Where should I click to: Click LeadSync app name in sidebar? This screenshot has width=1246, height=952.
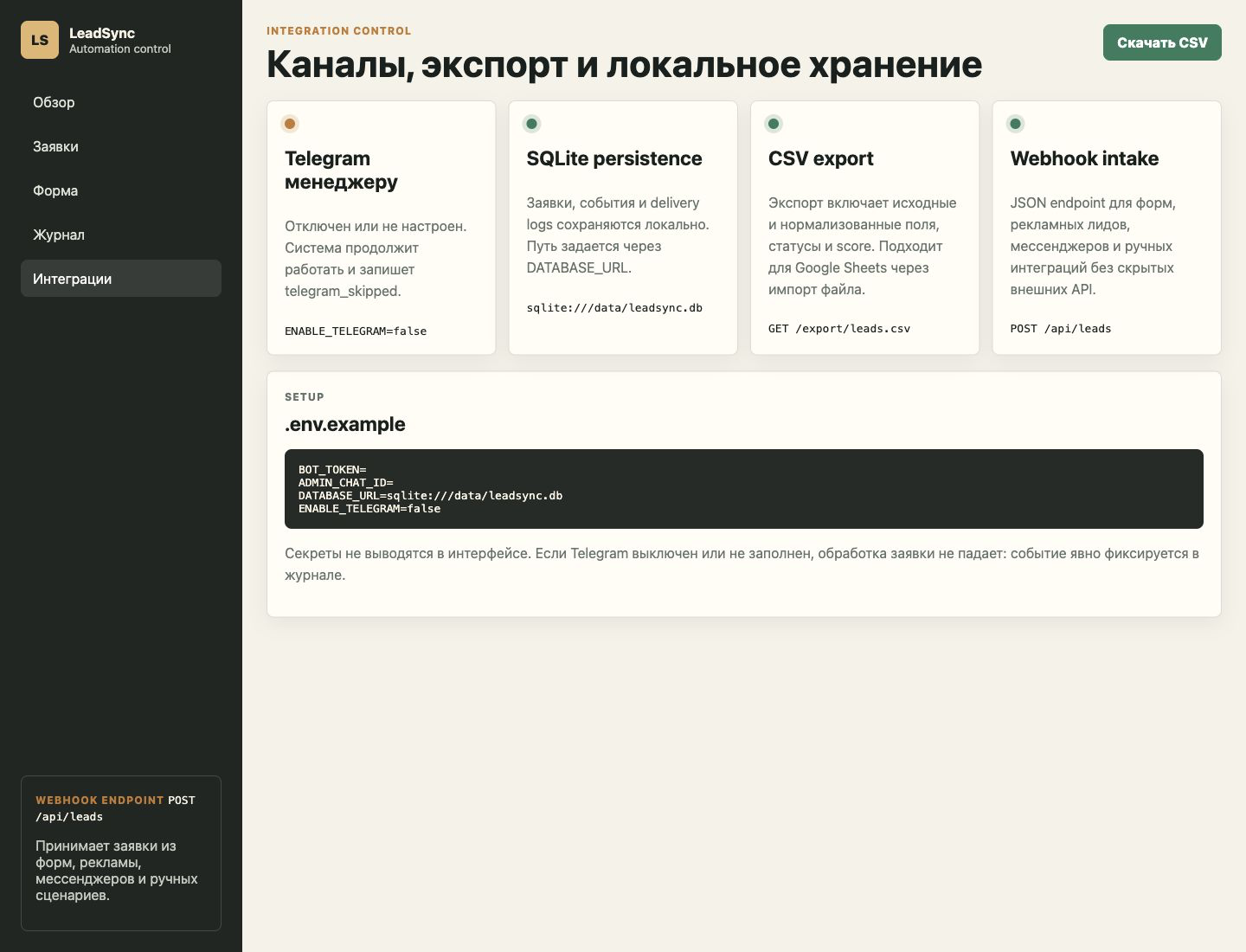pos(102,33)
